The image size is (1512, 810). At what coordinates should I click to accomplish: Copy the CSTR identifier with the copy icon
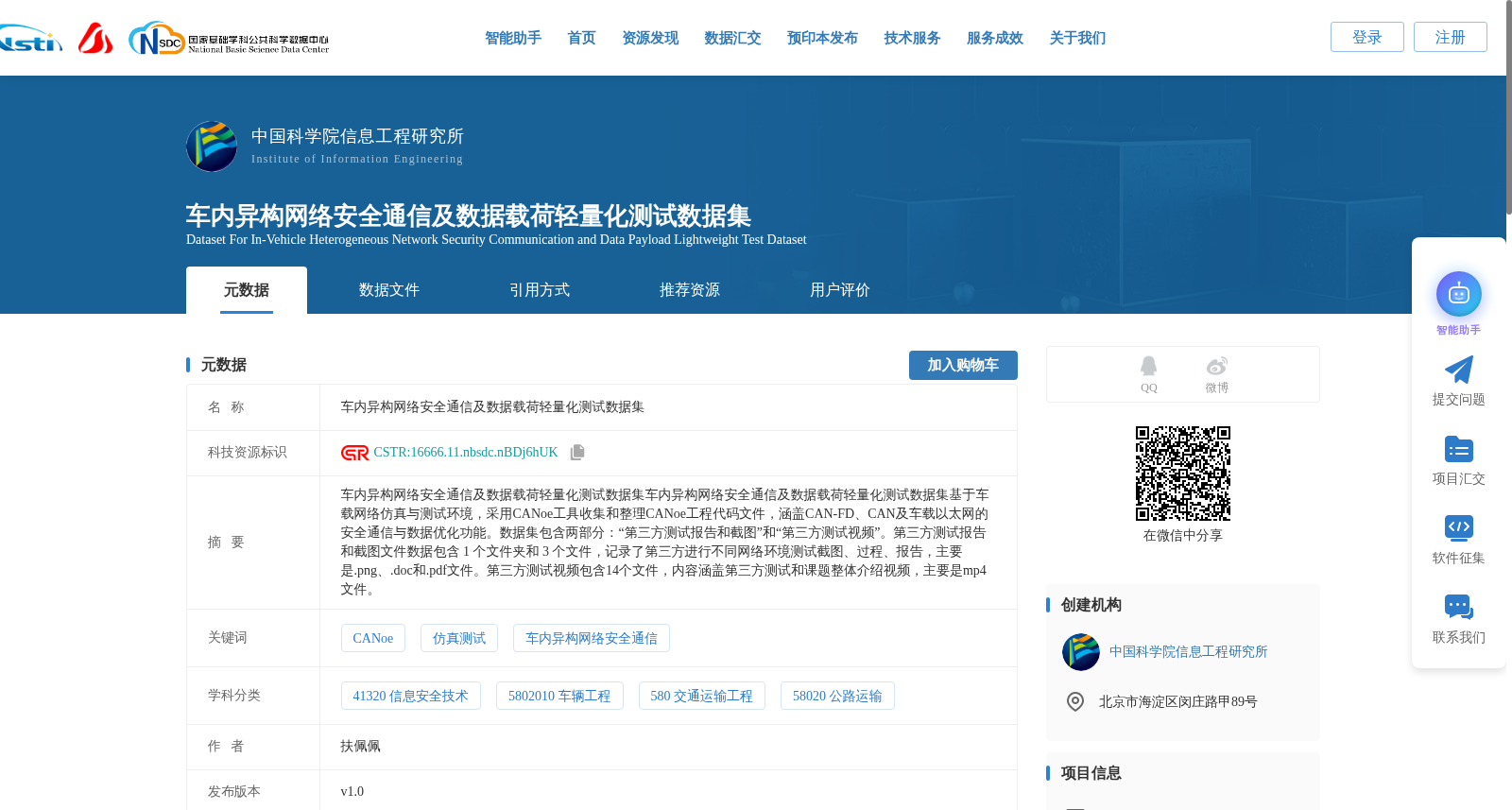(x=577, y=452)
